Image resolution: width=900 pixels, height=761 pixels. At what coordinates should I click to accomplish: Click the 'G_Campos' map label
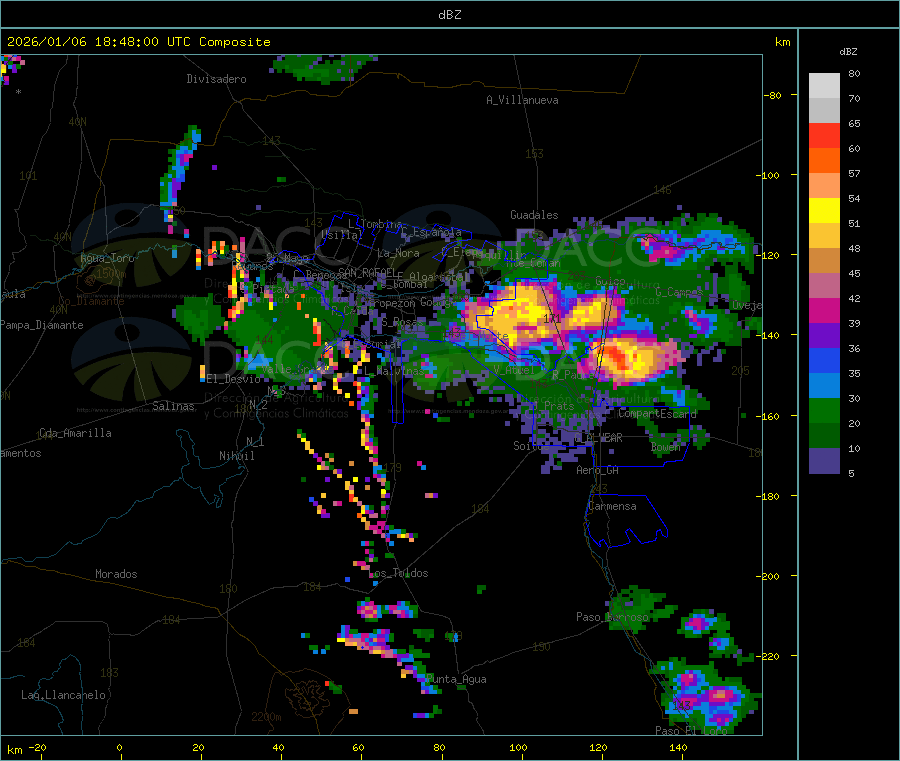point(679,292)
